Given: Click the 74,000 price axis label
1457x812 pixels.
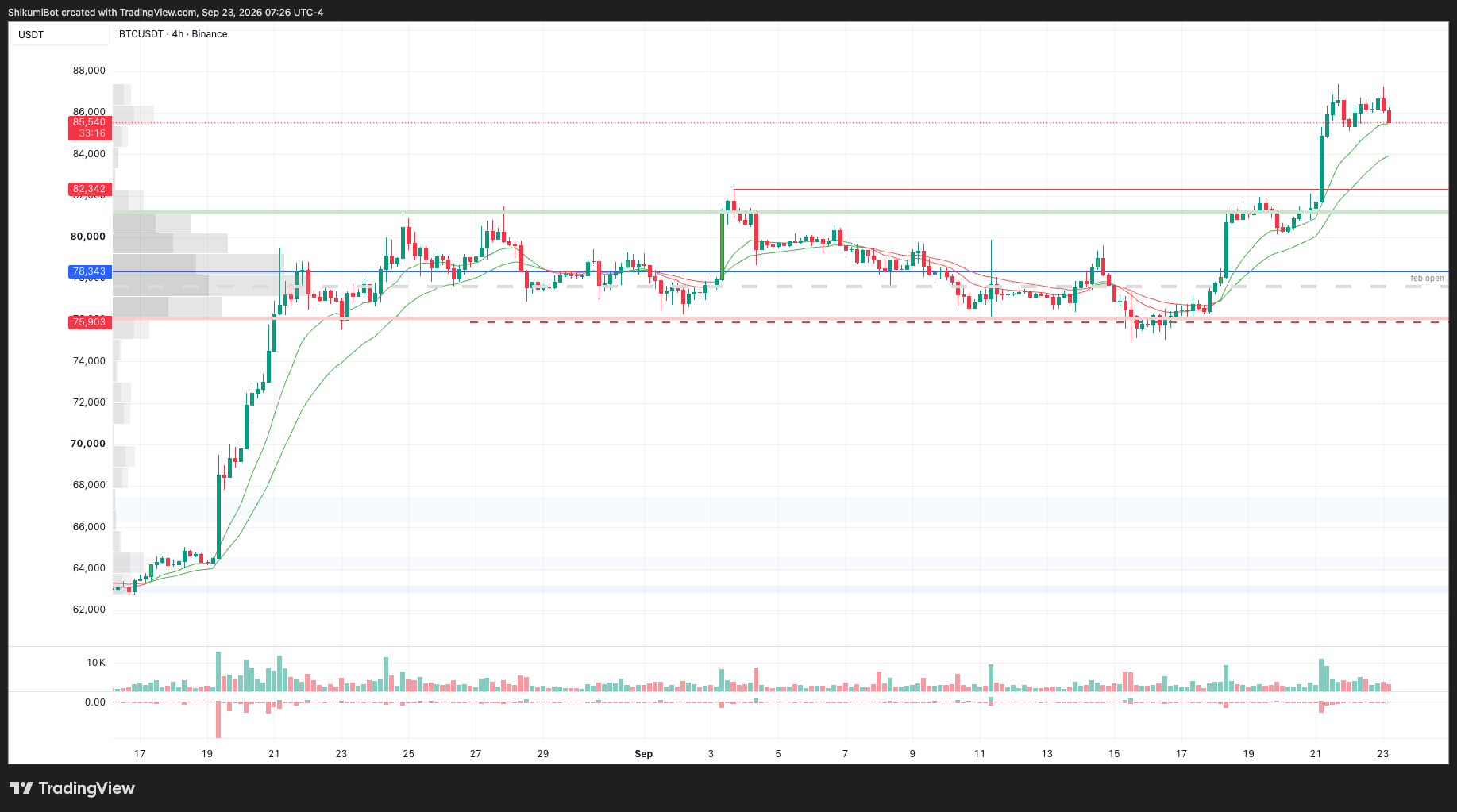Looking at the screenshot, I should pos(89,361).
